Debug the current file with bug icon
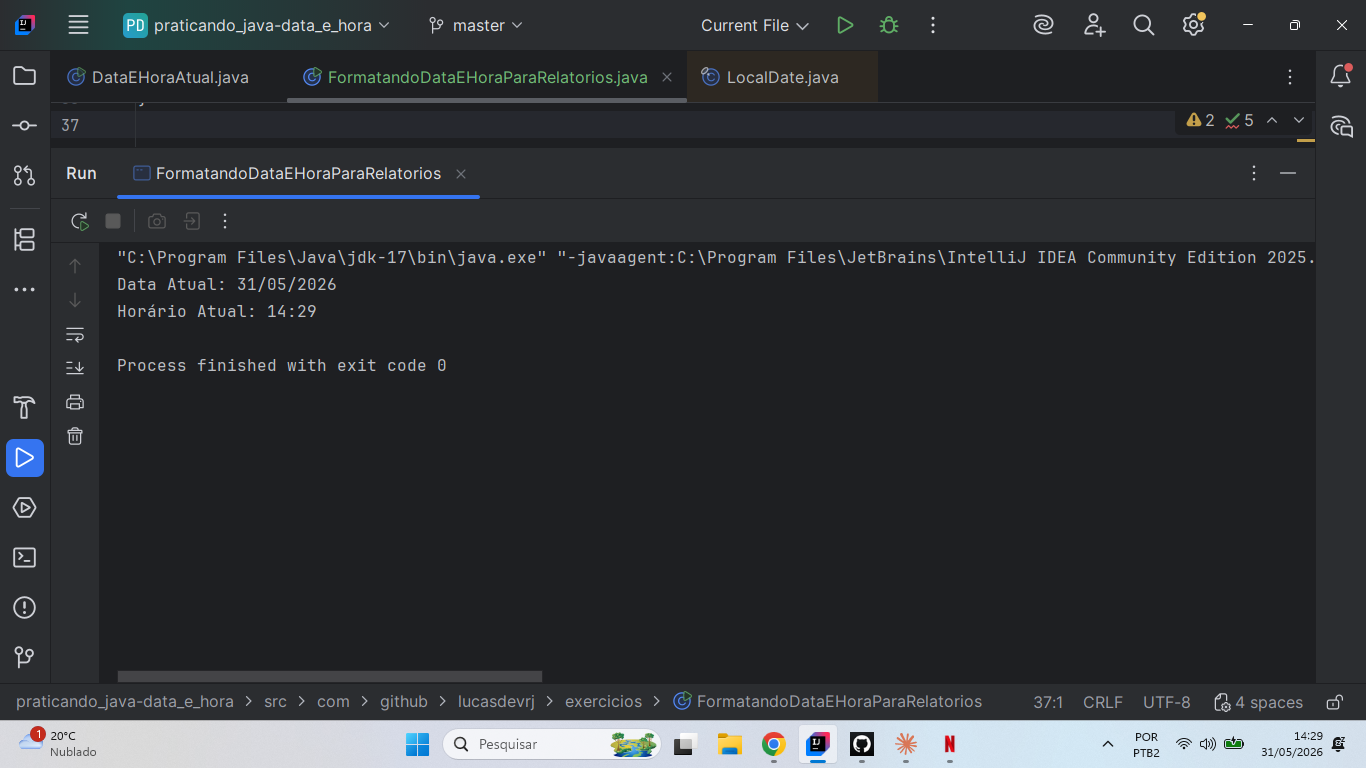The width and height of the screenshot is (1366, 768). tap(889, 25)
